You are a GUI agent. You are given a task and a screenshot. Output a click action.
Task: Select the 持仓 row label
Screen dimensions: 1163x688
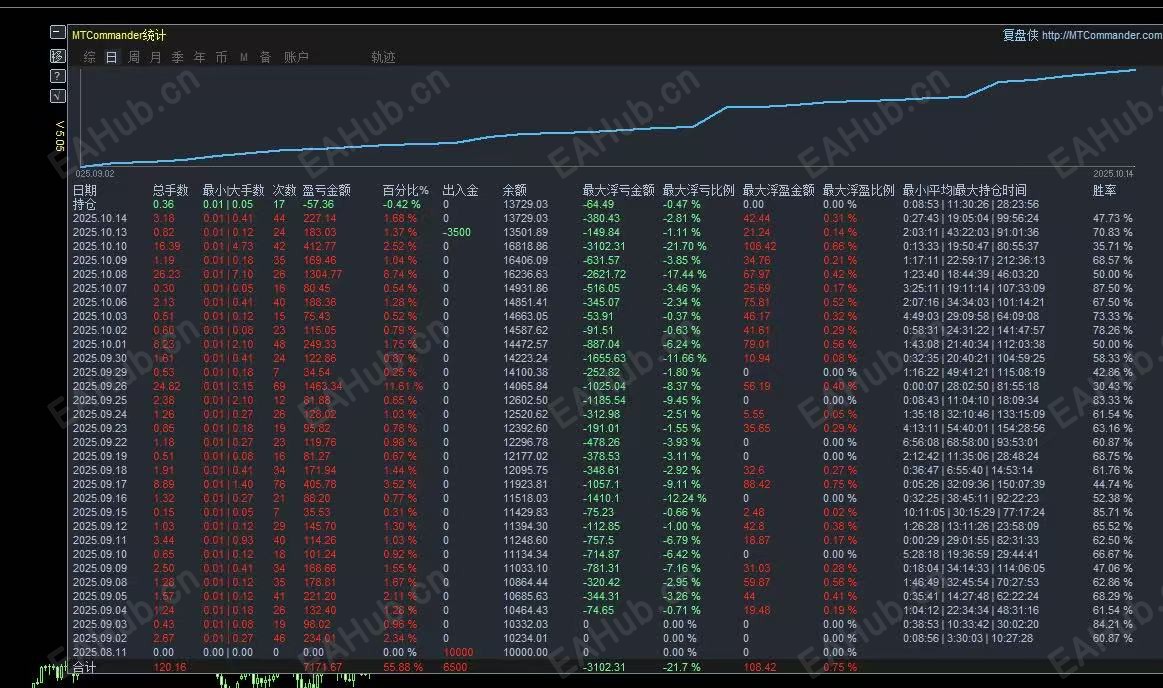[85, 205]
